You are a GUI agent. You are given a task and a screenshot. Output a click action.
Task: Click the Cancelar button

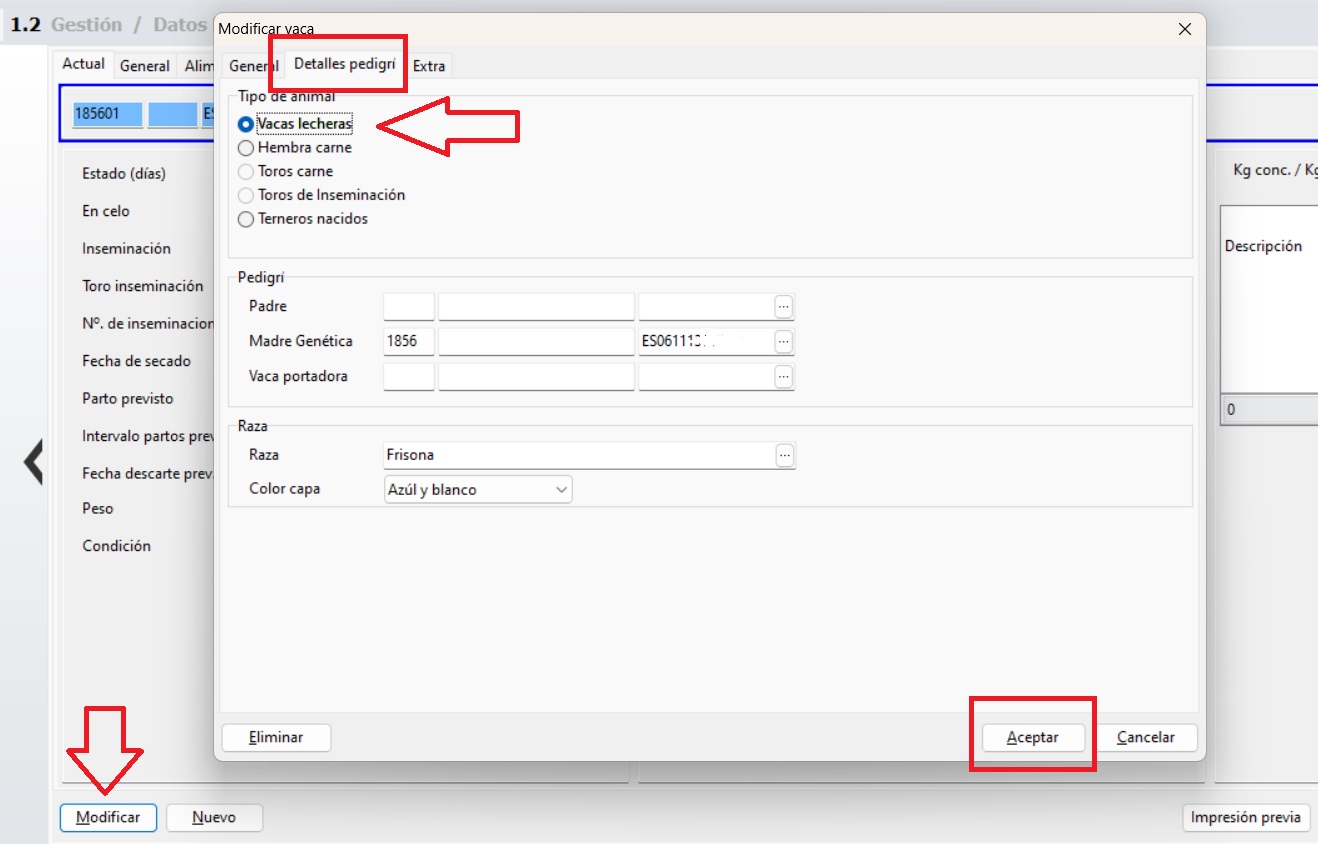(1145, 737)
